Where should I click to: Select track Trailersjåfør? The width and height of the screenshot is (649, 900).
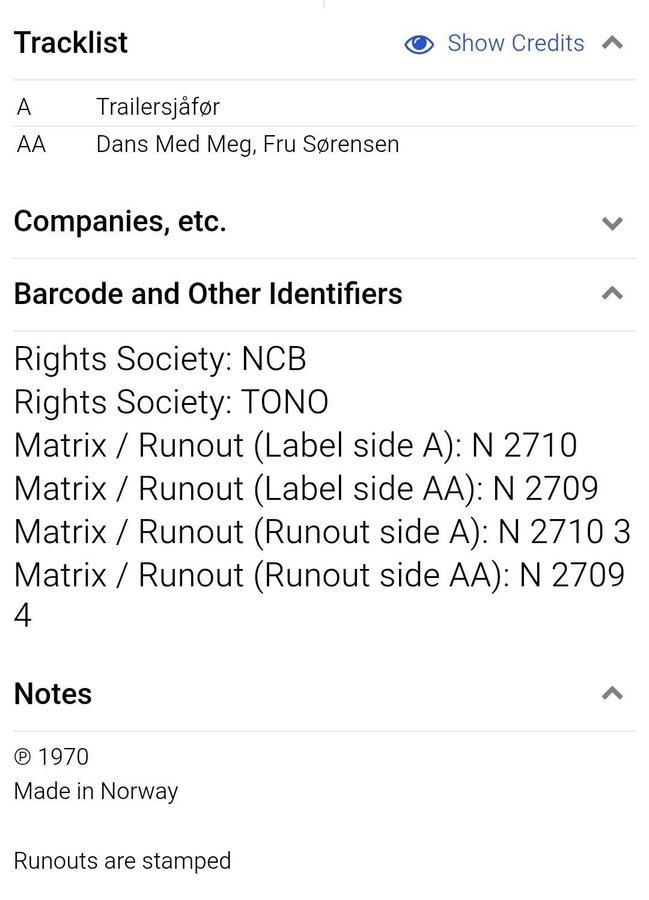tap(157, 107)
